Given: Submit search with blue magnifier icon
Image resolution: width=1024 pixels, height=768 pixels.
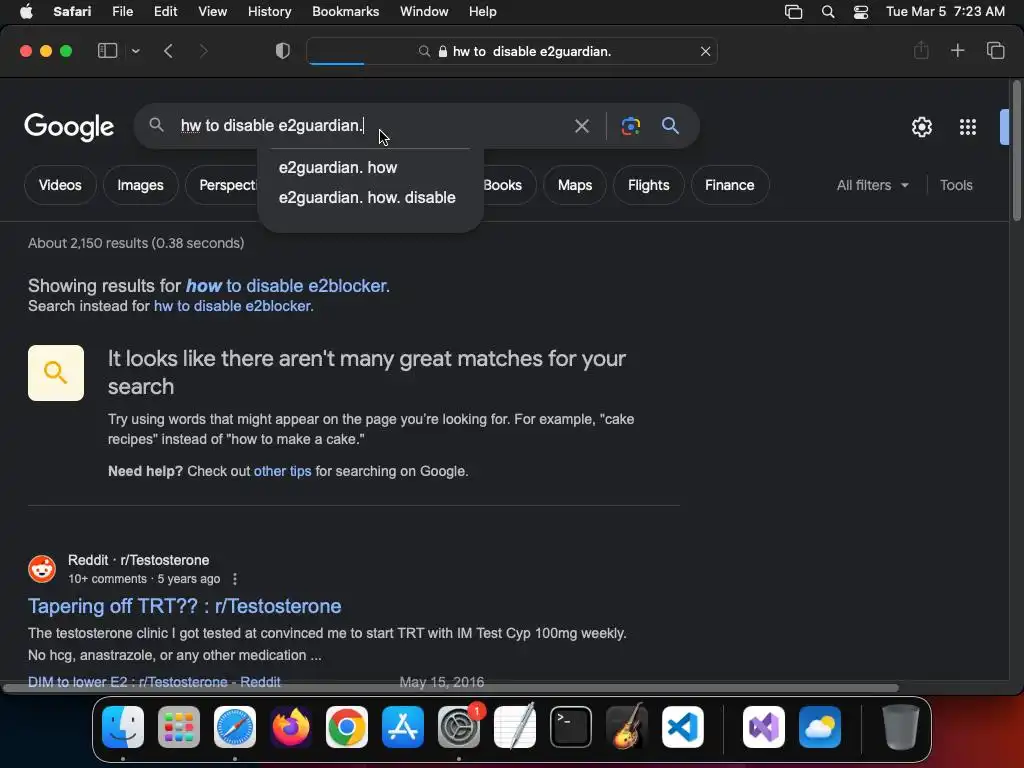Looking at the screenshot, I should (x=670, y=125).
